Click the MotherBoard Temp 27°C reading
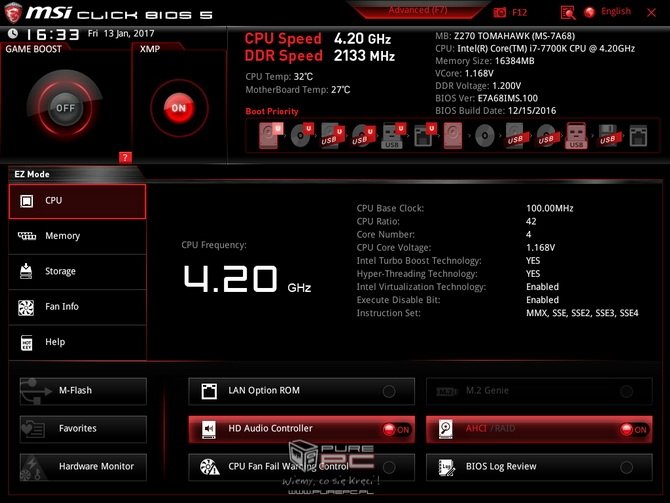This screenshot has height=503, width=670. (298, 90)
